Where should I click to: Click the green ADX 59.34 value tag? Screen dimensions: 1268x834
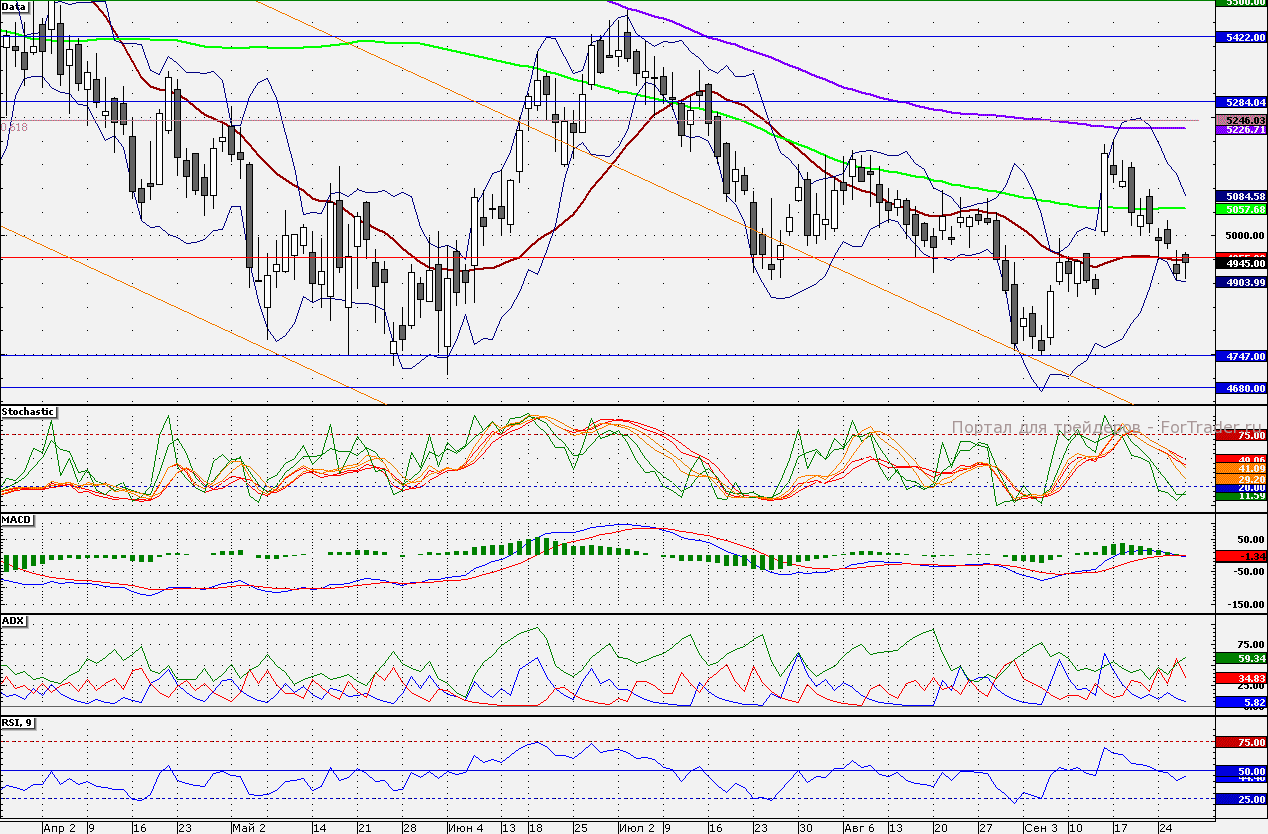click(1240, 659)
